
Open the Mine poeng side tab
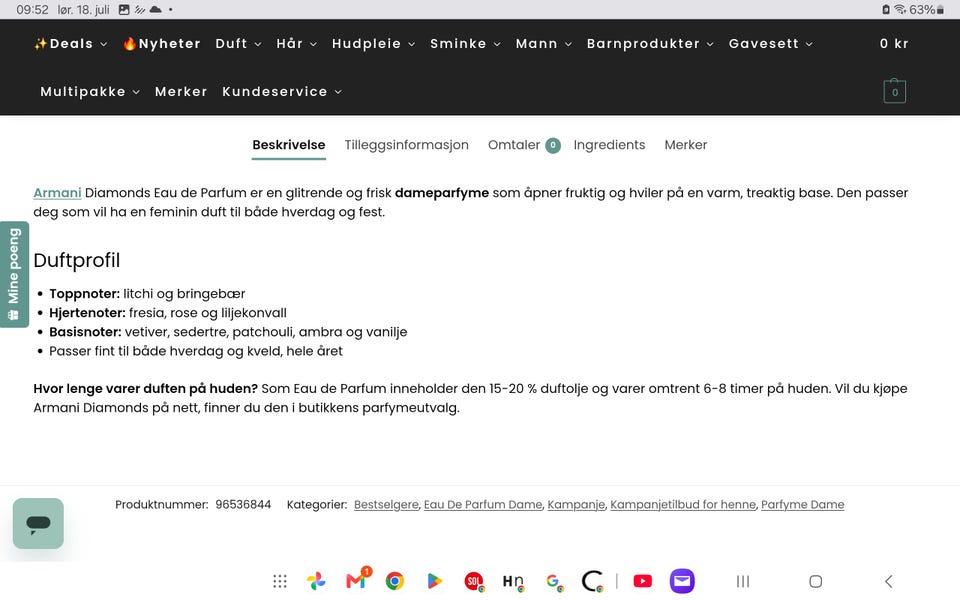pyautogui.click(x=14, y=274)
